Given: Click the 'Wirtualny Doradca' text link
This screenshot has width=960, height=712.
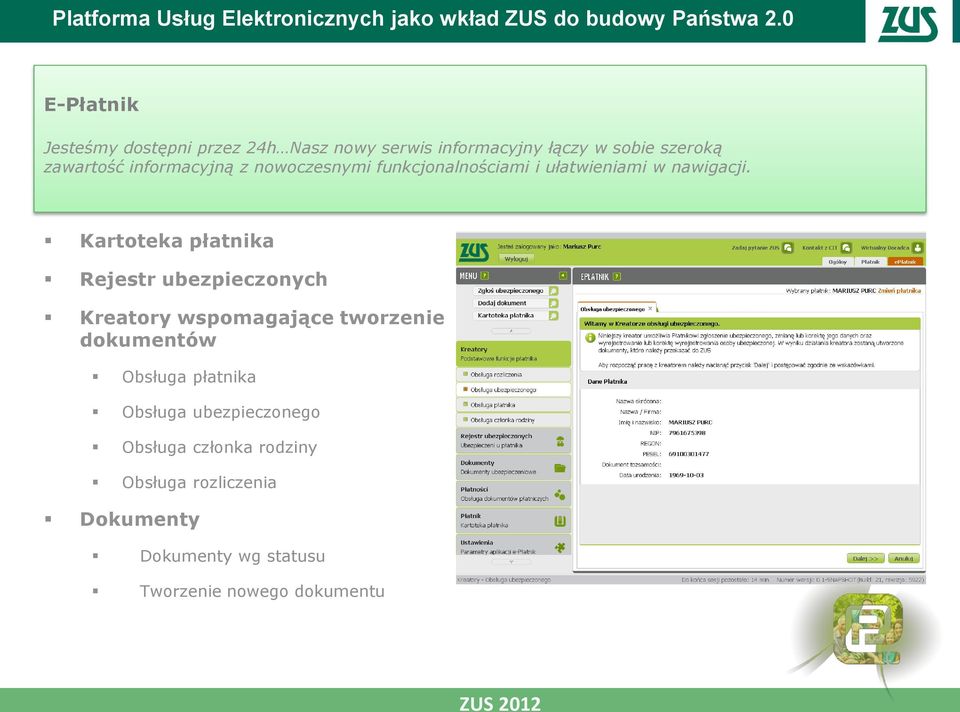Looking at the screenshot, I should coord(885,248).
